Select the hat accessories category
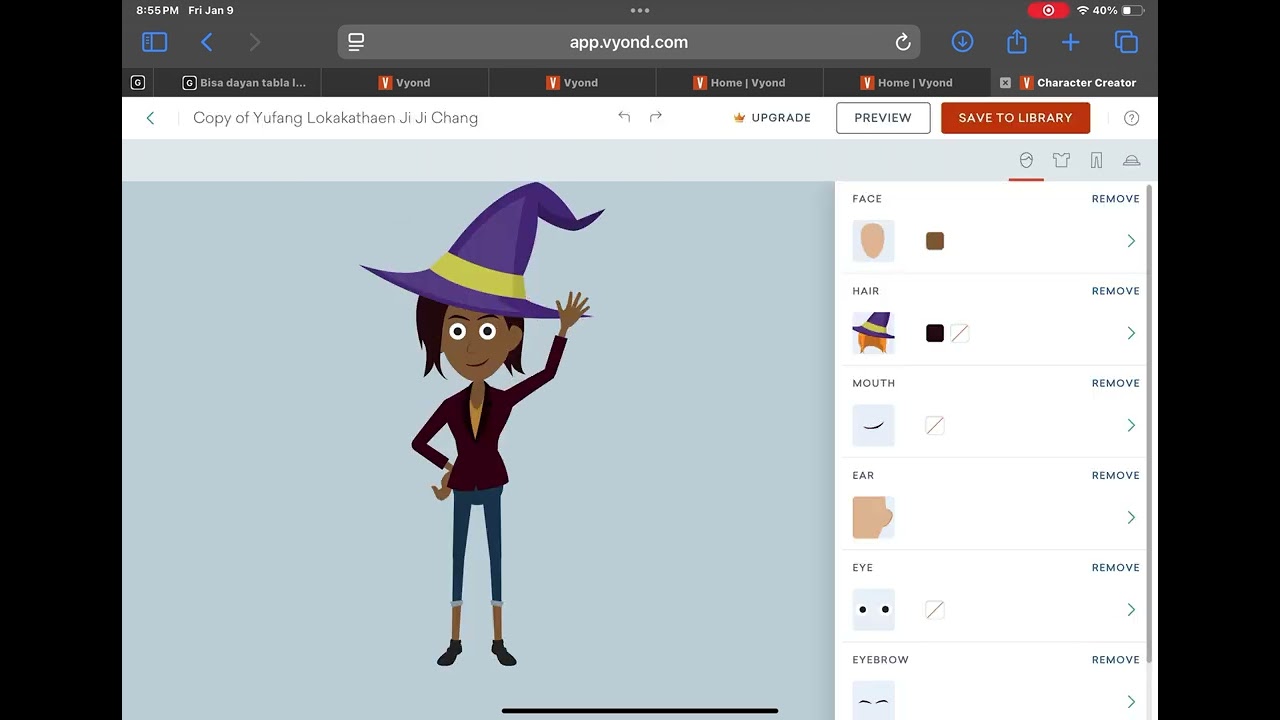 click(x=1131, y=160)
